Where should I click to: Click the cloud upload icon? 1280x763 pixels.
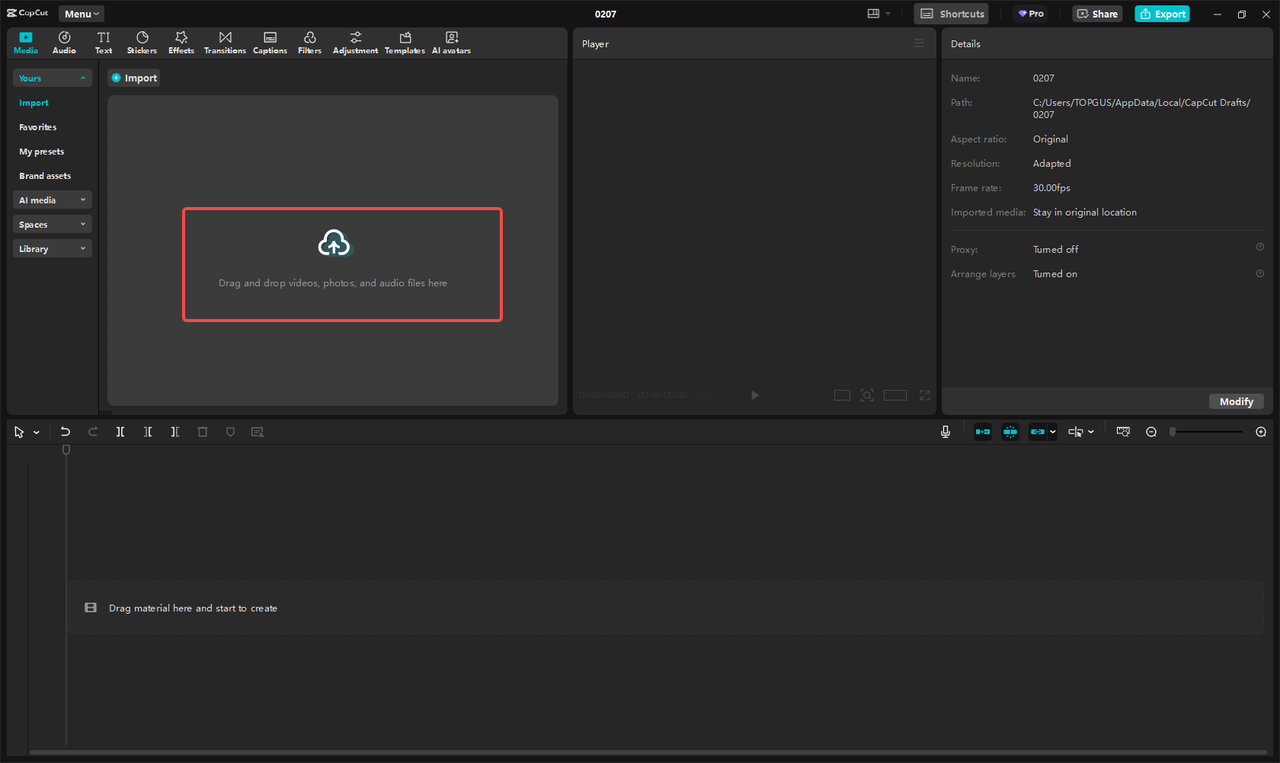pyautogui.click(x=334, y=243)
